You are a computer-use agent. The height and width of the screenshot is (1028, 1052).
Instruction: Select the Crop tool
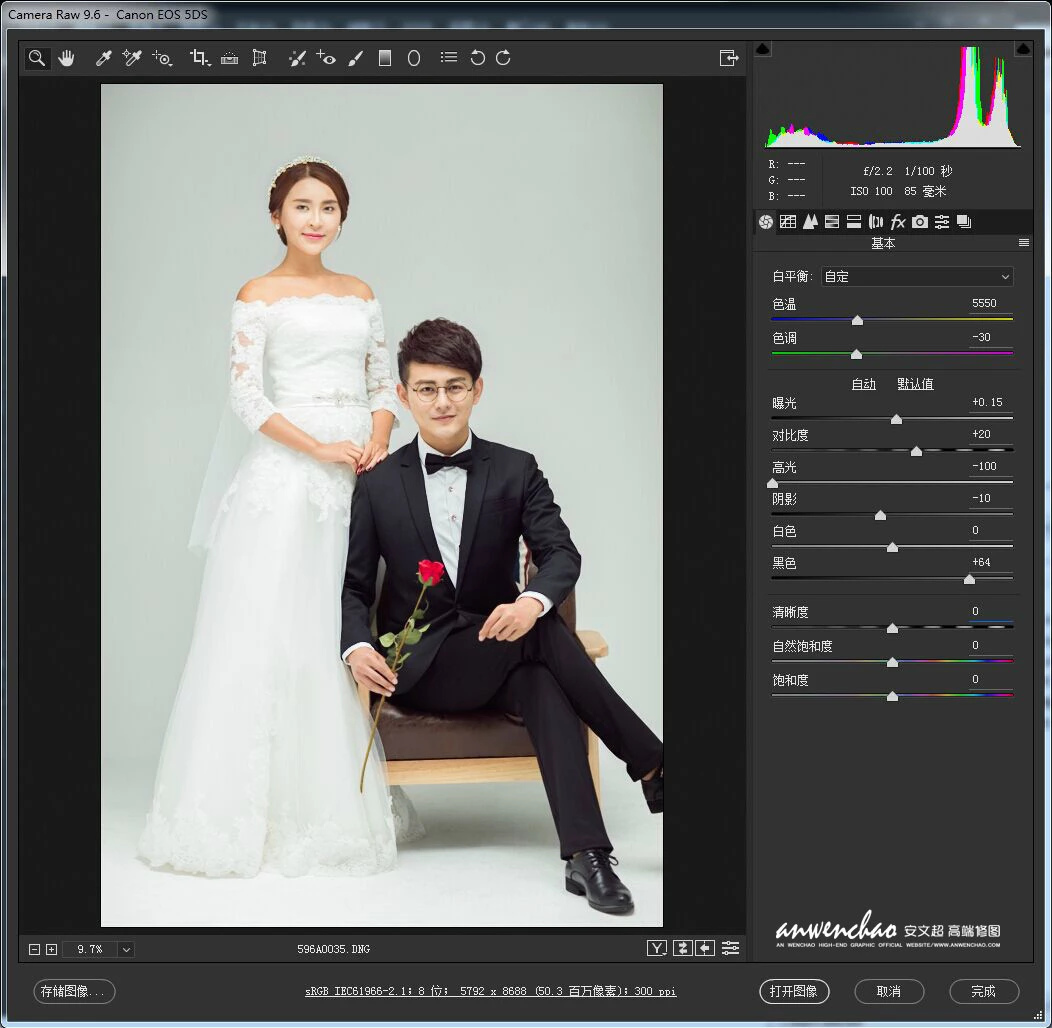[x=199, y=58]
